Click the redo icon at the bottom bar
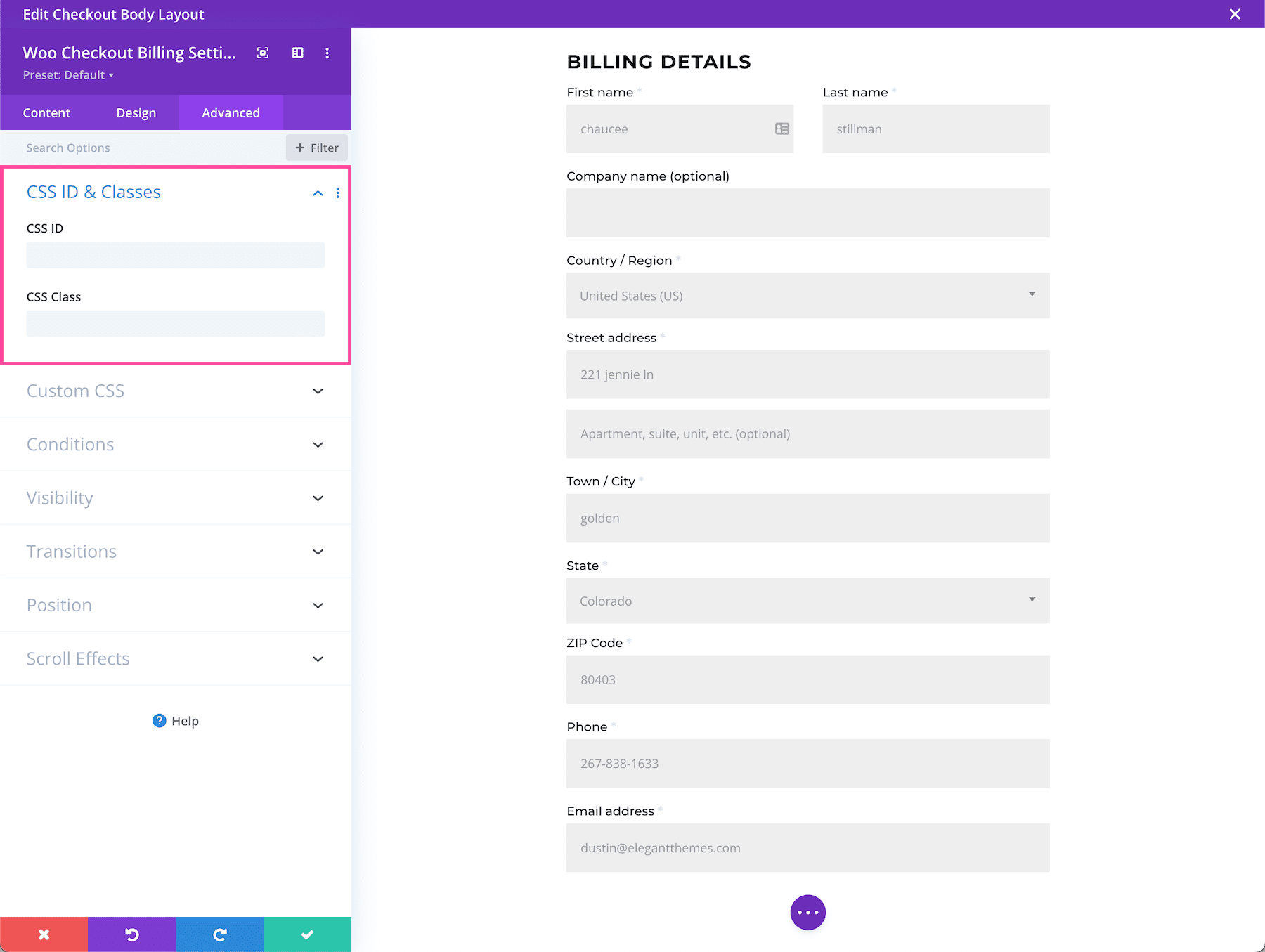1265x952 pixels. coord(219,934)
